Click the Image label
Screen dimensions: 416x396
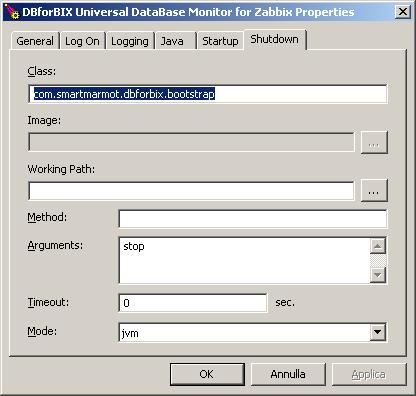pos(44,120)
